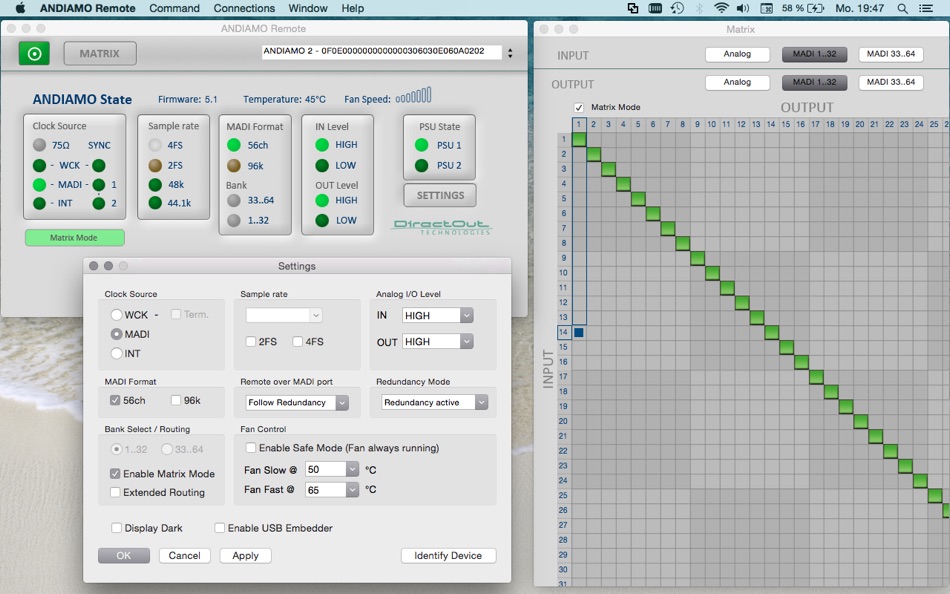The image size is (950, 594).
Task: Select INPUT Analog tab in Matrix
Action: pyautogui.click(x=737, y=54)
